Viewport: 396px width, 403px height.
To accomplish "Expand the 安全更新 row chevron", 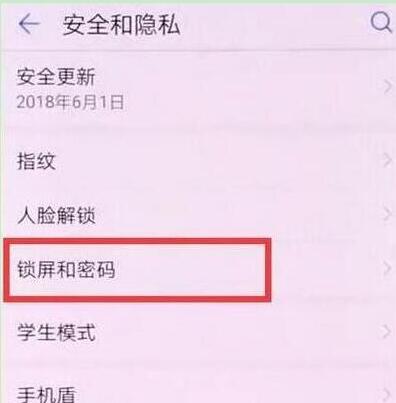I will pyautogui.click(x=387, y=87).
